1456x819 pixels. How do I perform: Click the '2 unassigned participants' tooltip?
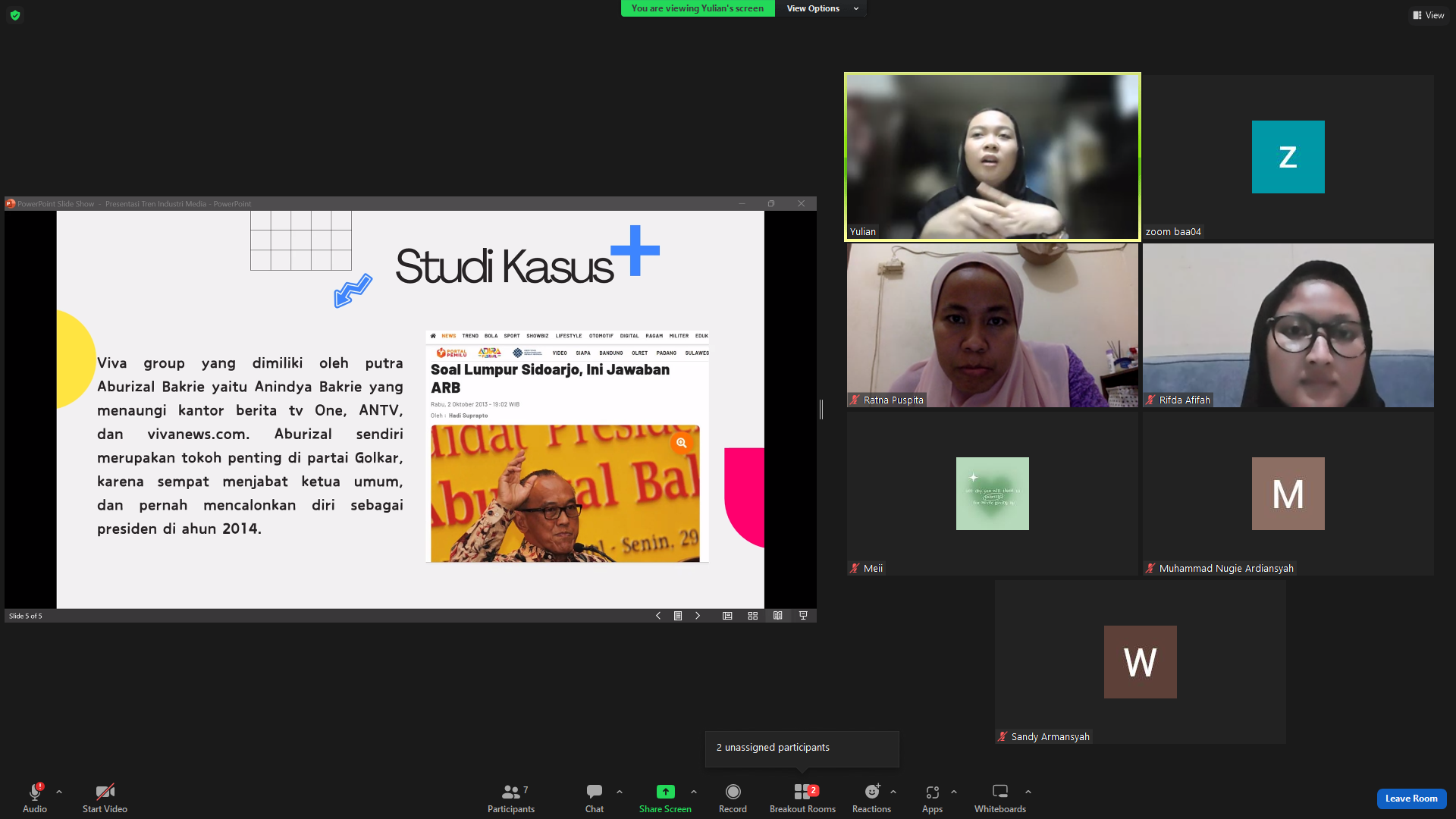pyautogui.click(x=802, y=748)
